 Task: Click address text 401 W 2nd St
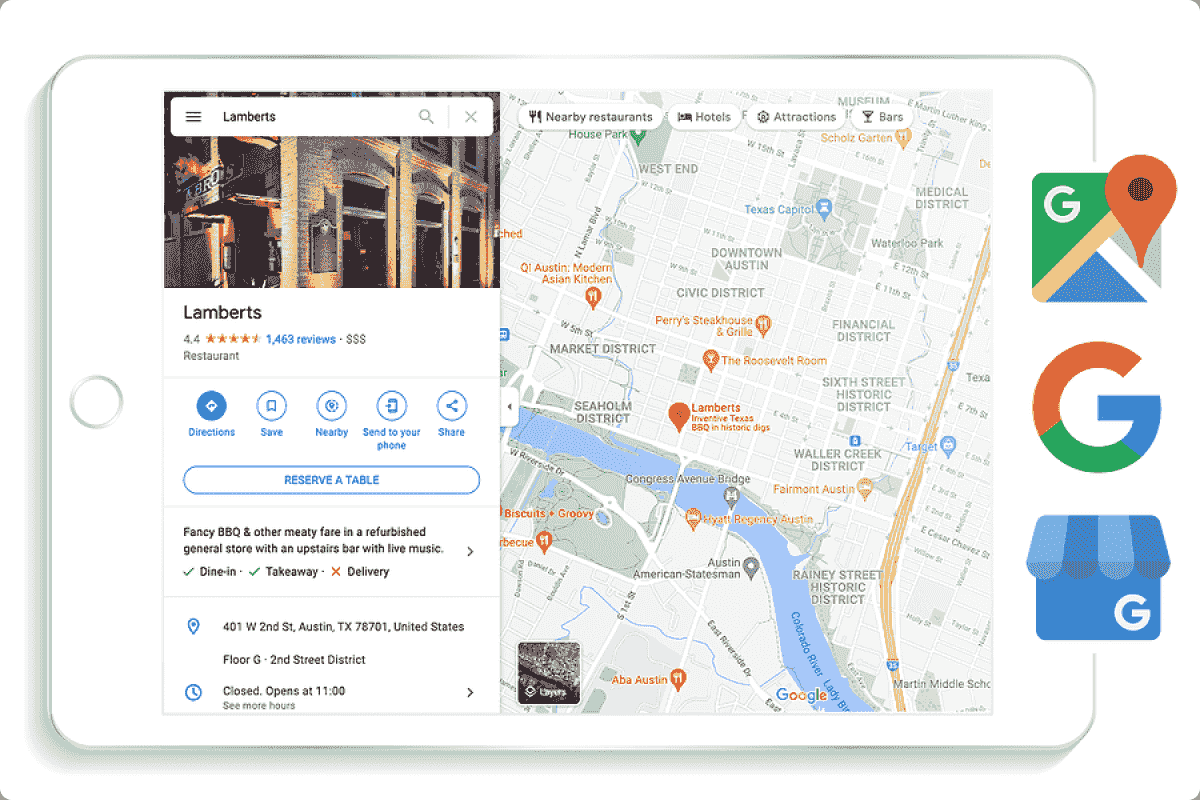[x=343, y=627]
